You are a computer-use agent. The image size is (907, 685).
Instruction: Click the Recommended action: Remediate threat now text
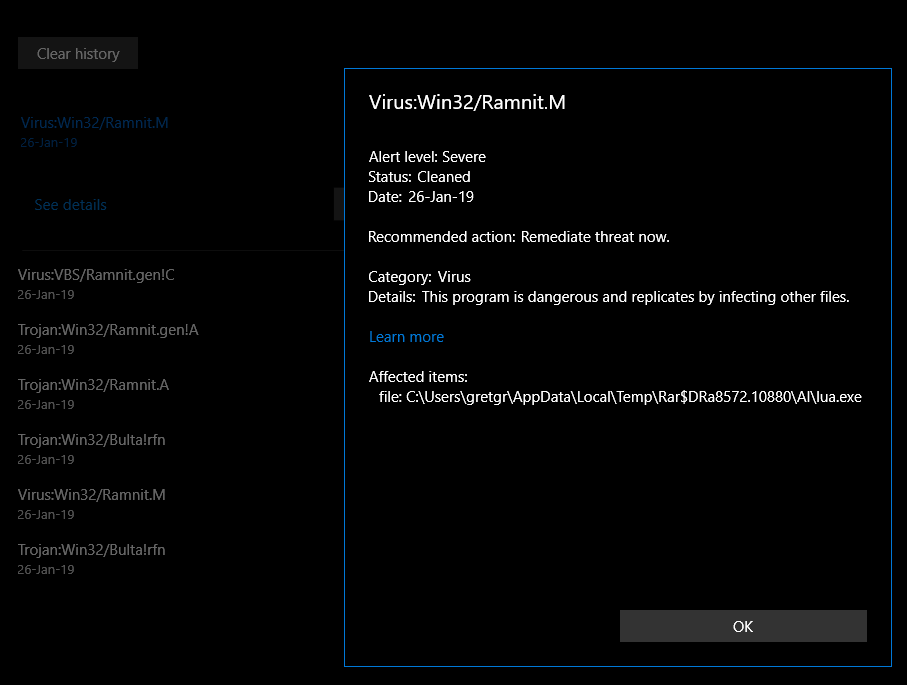[x=518, y=237]
